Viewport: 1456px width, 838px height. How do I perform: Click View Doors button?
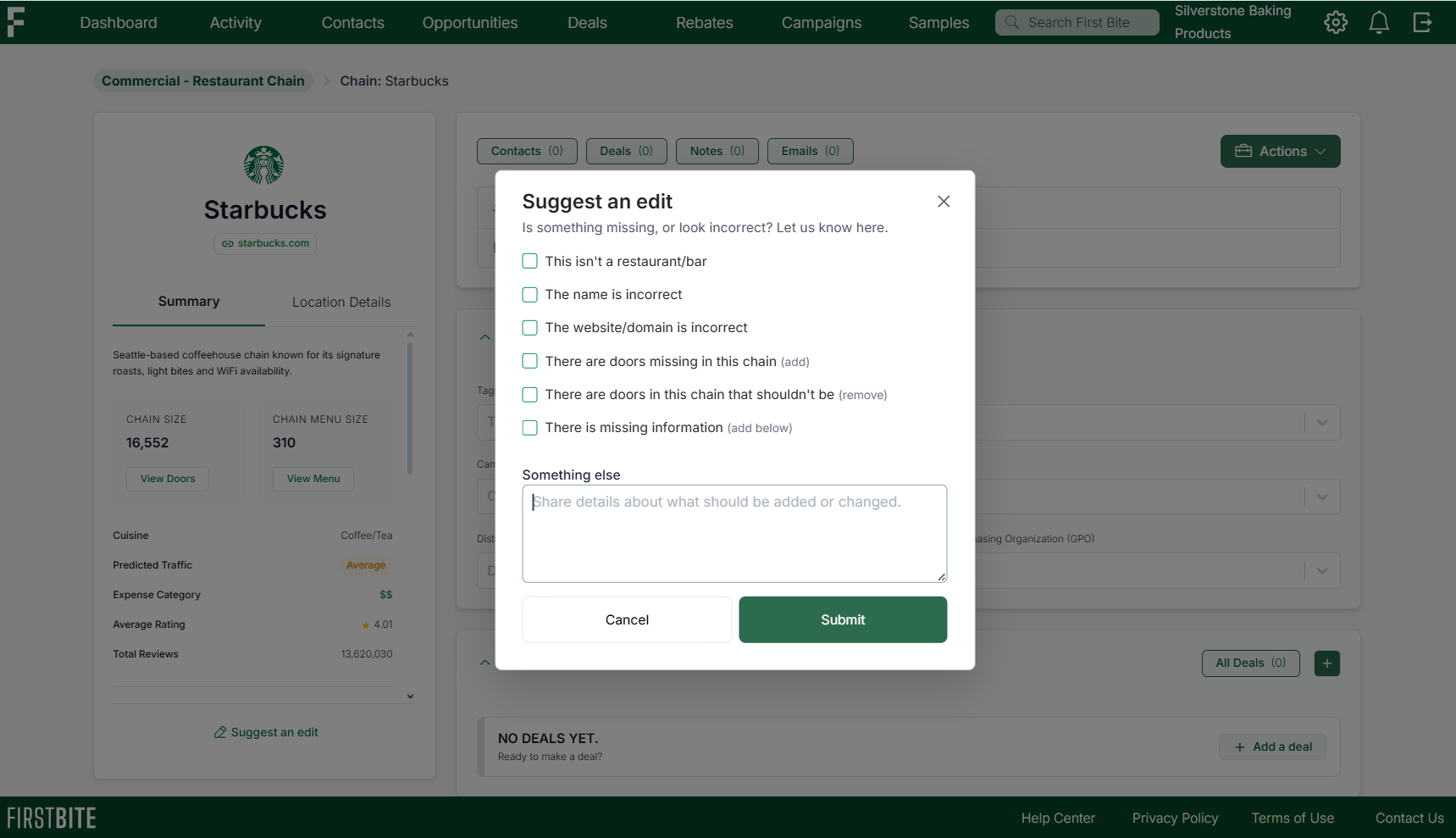(168, 479)
